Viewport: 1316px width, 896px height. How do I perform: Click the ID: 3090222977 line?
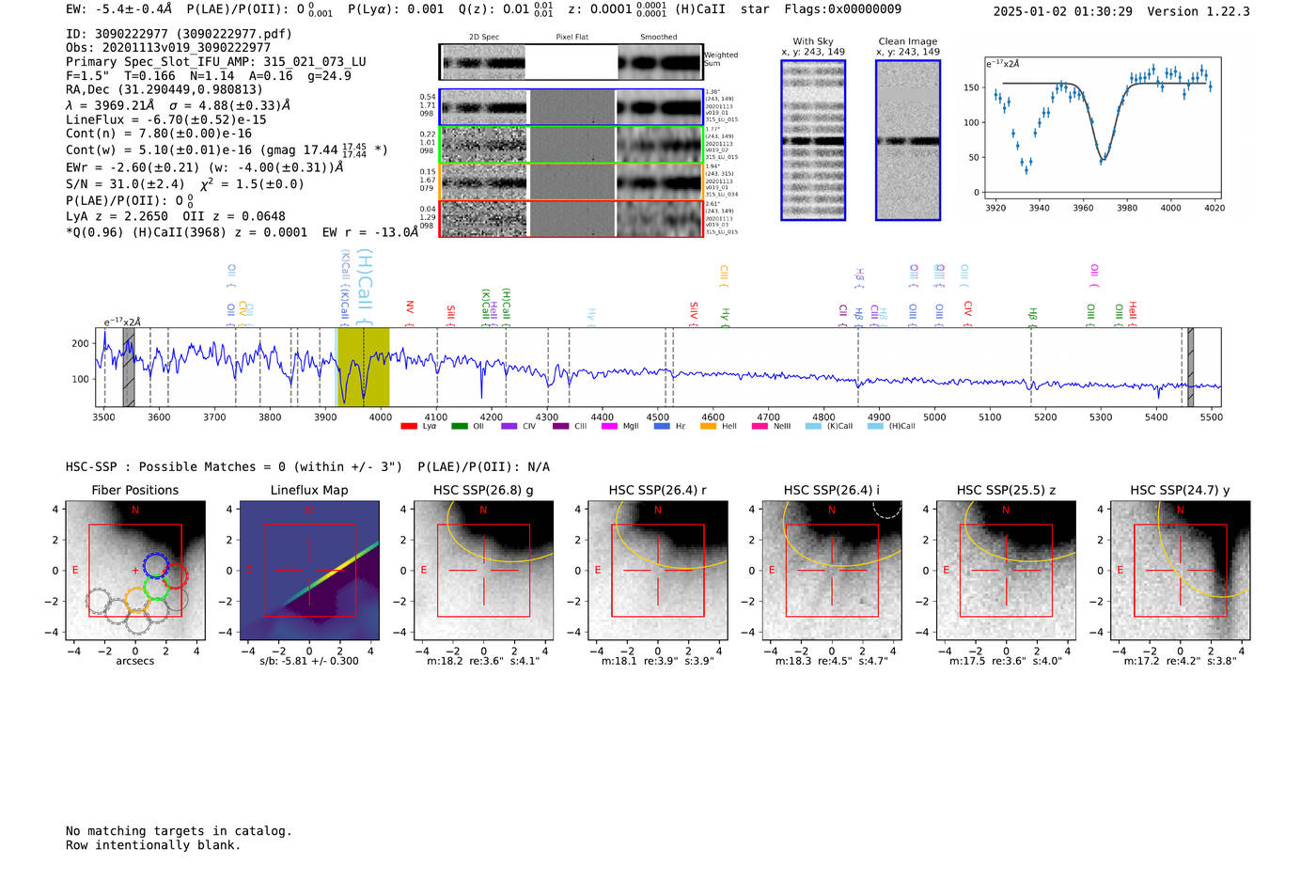tap(179, 34)
